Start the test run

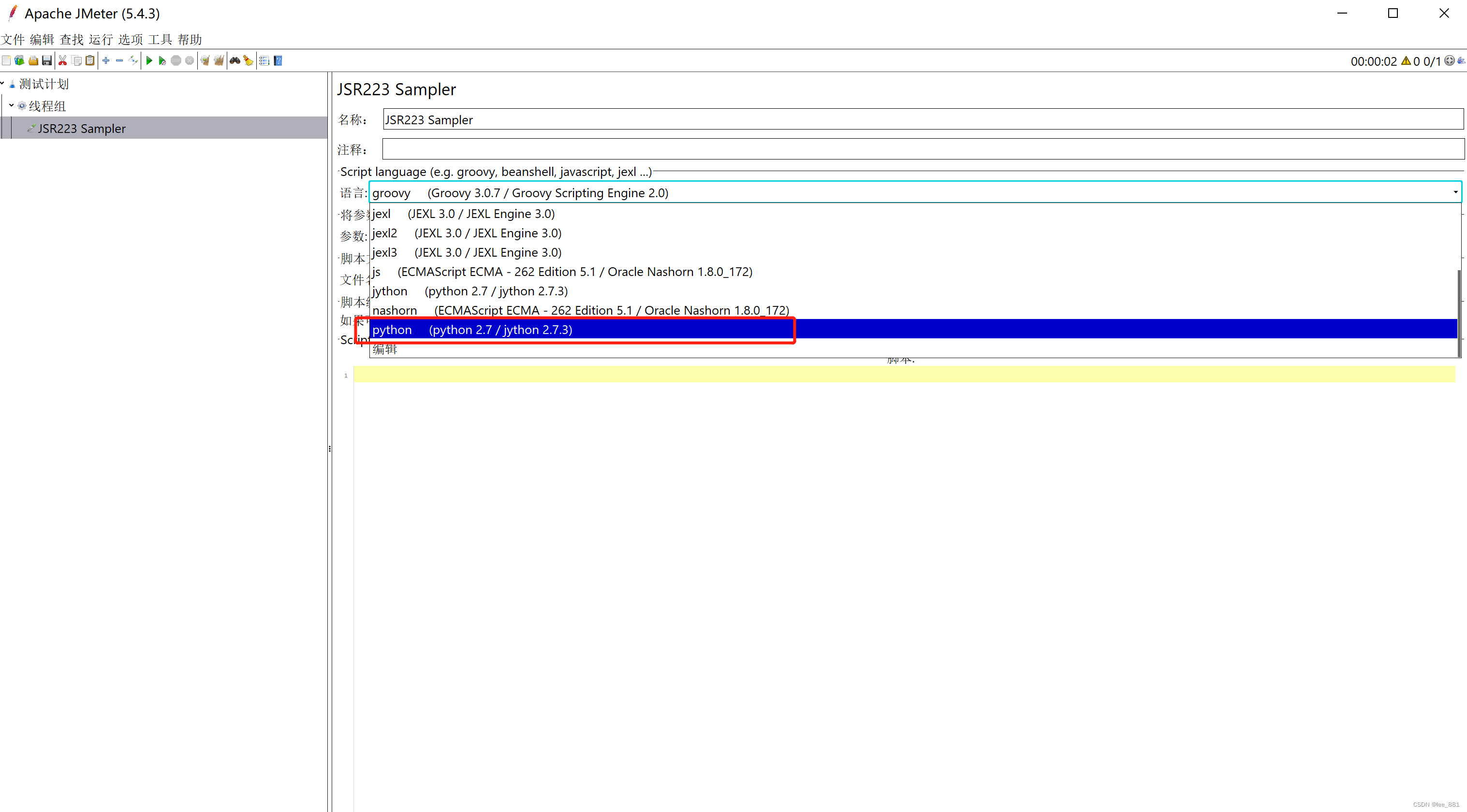point(149,60)
